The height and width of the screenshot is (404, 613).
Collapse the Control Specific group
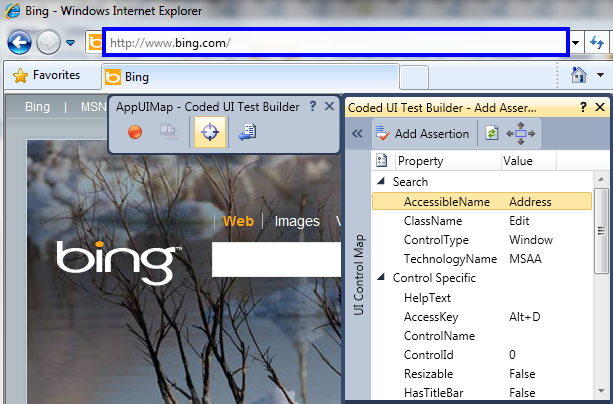(x=381, y=277)
